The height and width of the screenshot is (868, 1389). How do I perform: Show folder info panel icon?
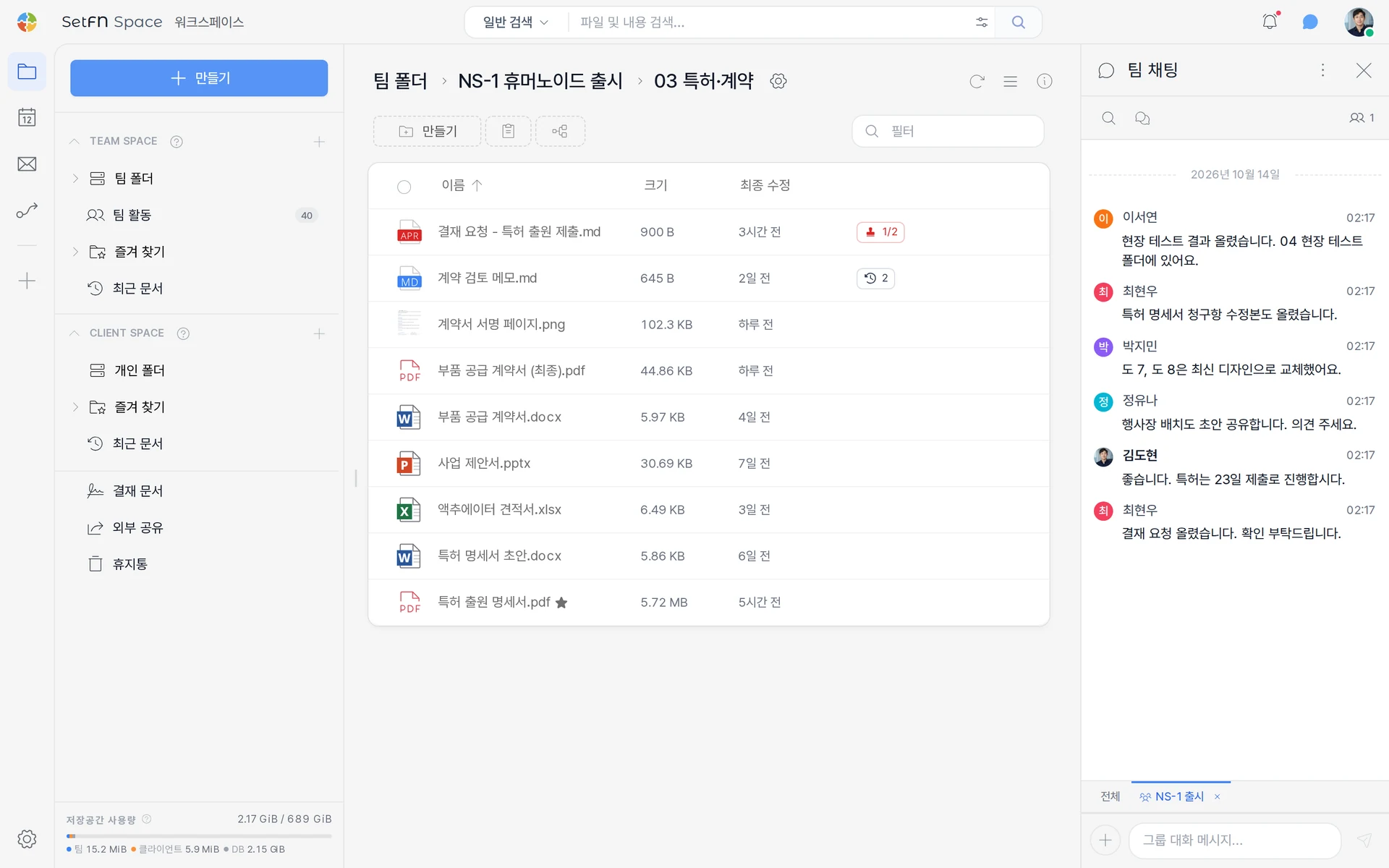pos(1045,81)
